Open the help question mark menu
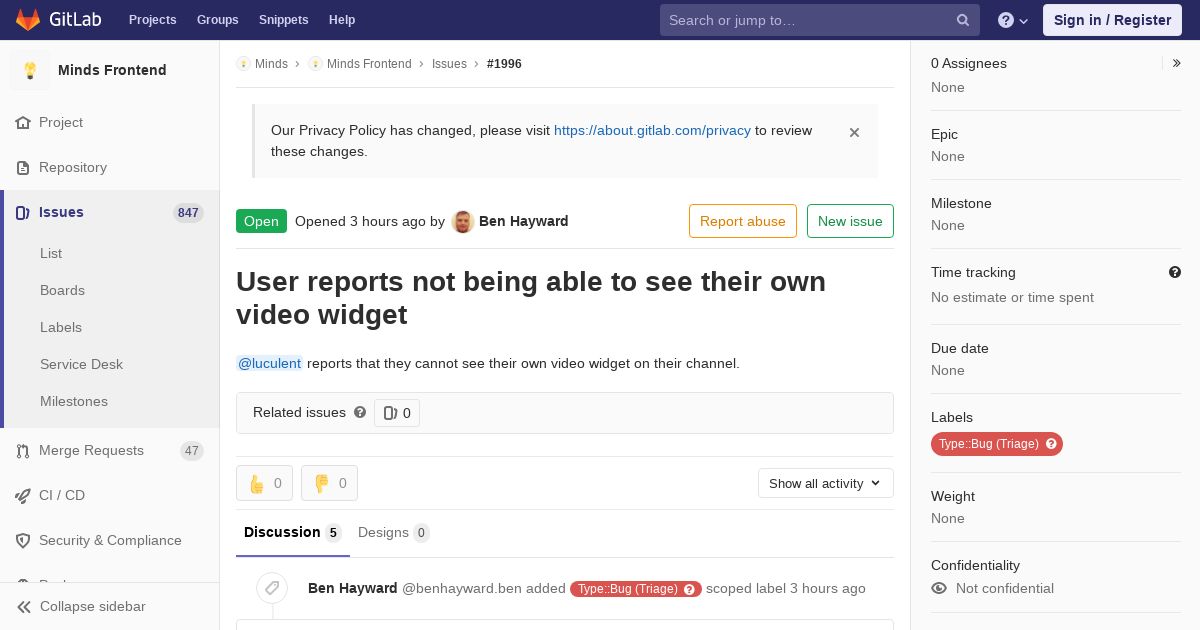Screen dimensions: 1200x630 1013,20
